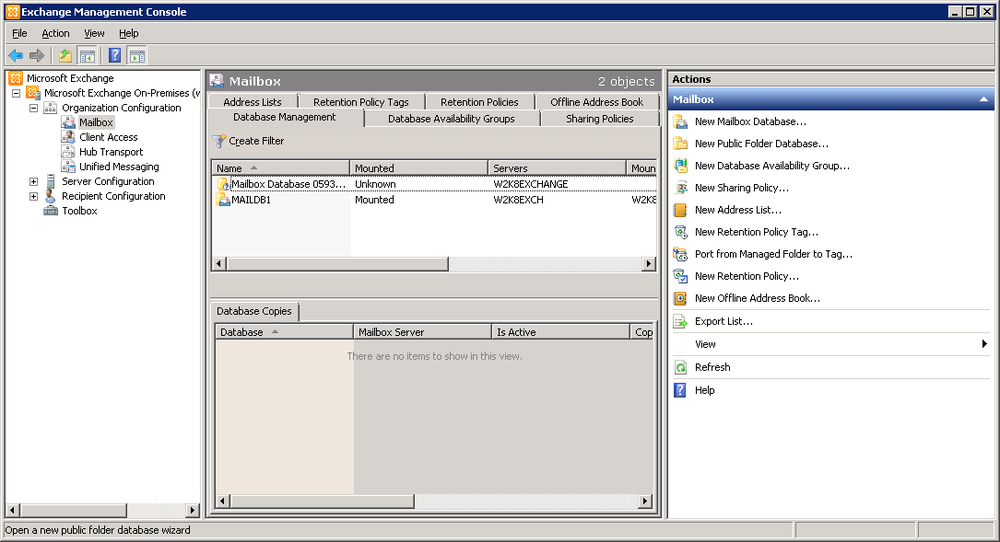The height and width of the screenshot is (542, 1000).
Task: Open the Help menu in menu bar
Action: pos(128,33)
